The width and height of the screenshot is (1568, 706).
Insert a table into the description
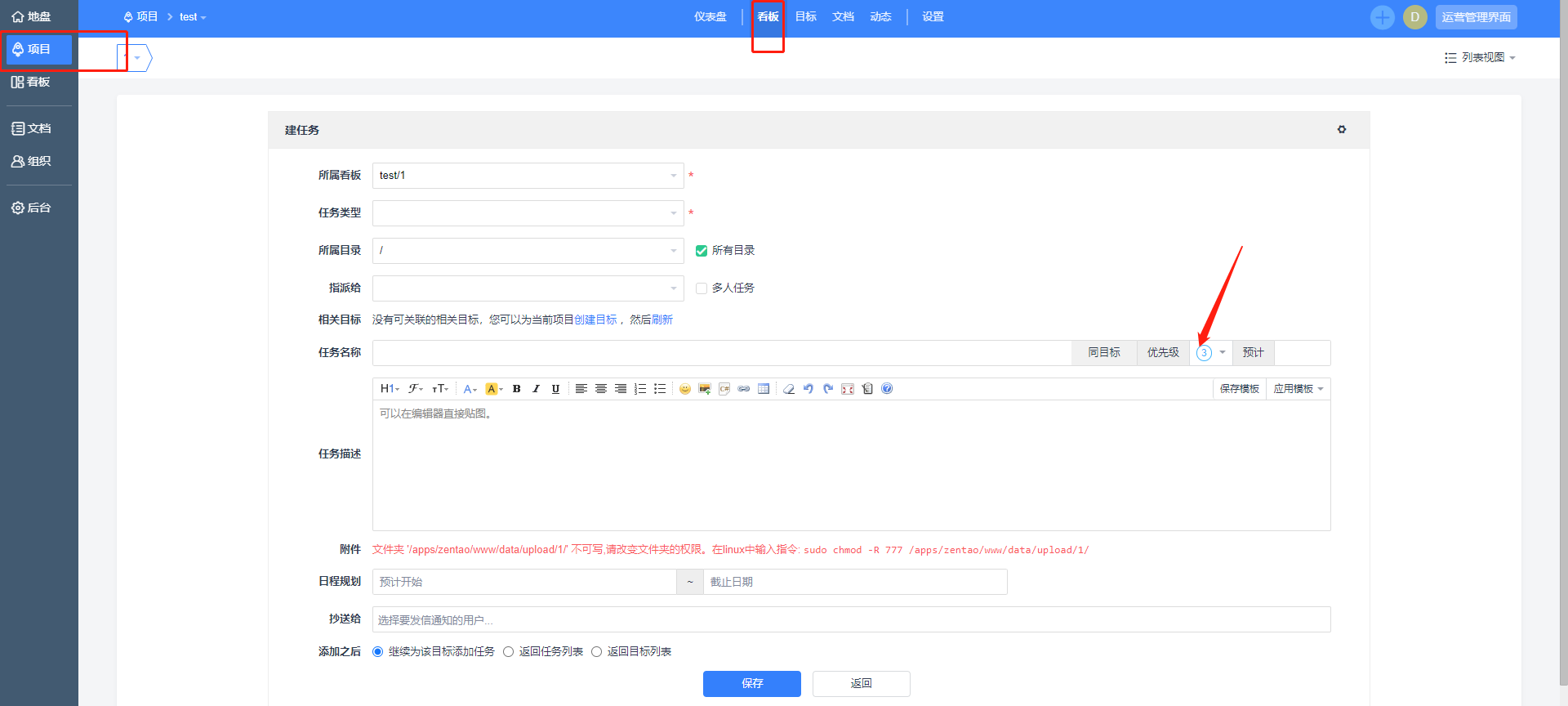pos(763,389)
